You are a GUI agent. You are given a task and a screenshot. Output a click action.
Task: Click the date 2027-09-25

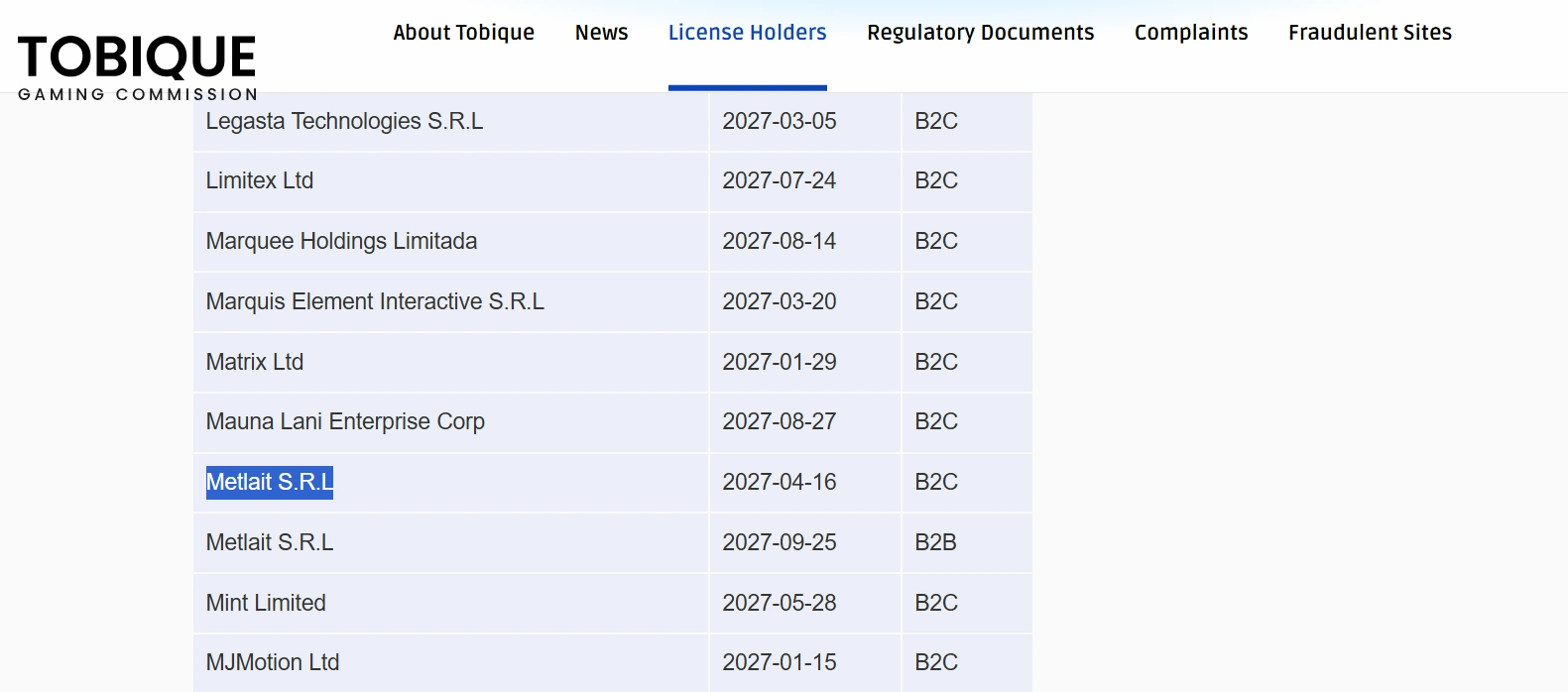tap(780, 542)
